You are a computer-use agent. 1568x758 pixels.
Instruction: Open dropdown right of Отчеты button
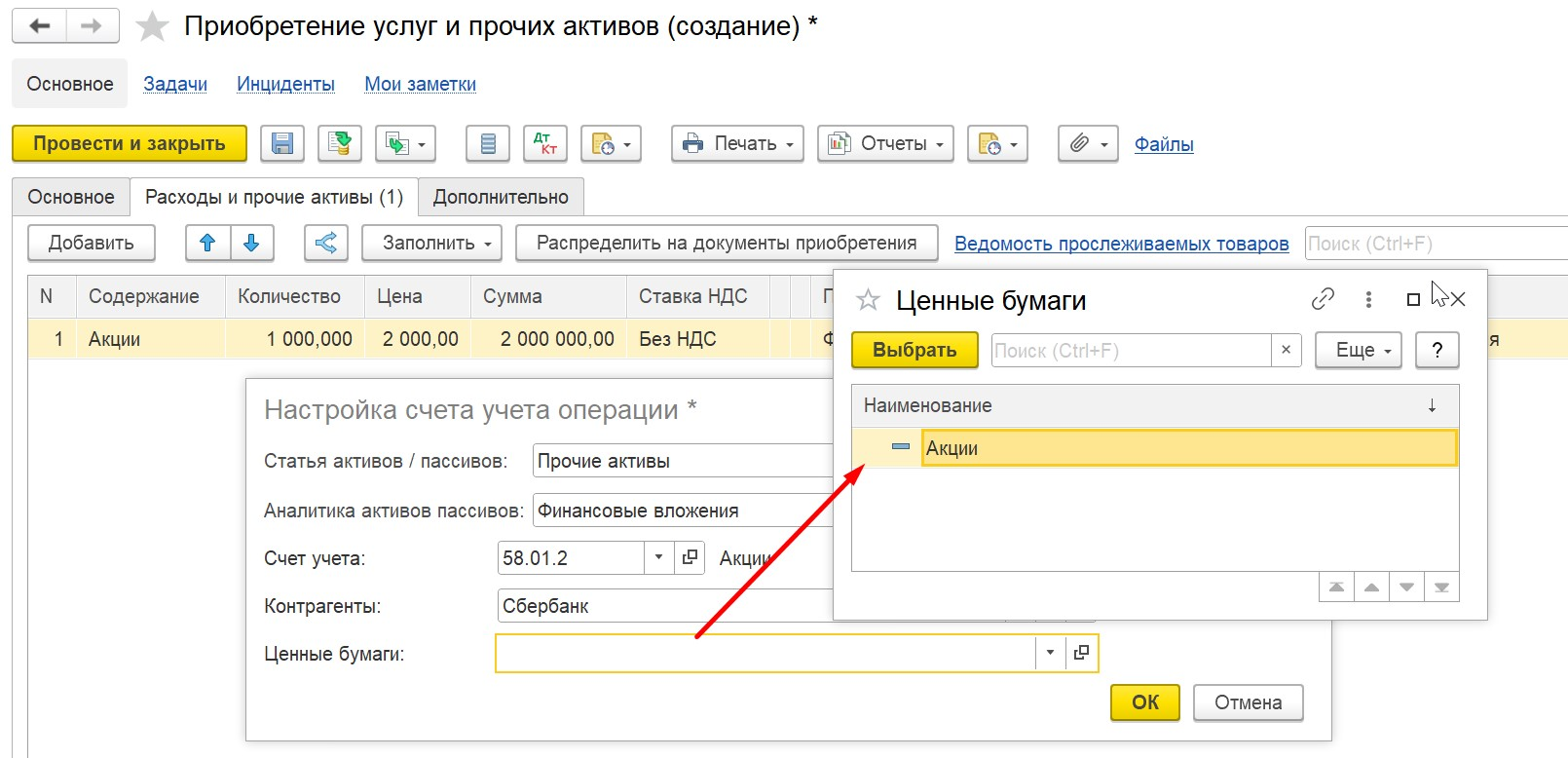997,143
